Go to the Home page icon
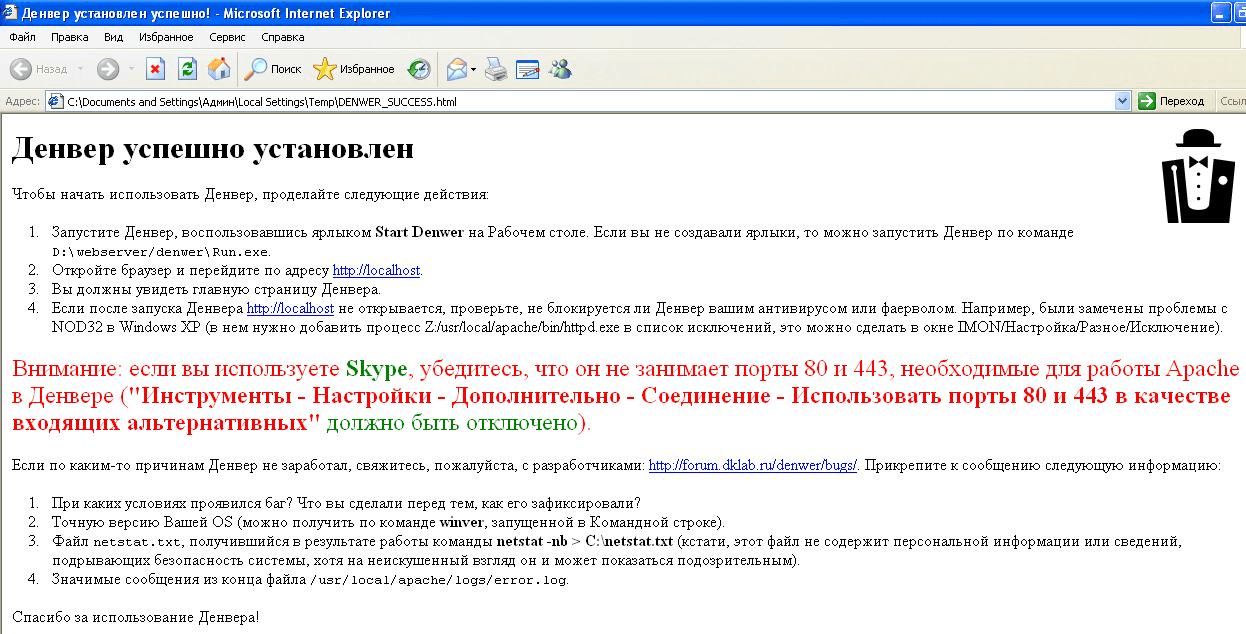Image resolution: width=1246 pixels, height=634 pixels. tap(219, 69)
